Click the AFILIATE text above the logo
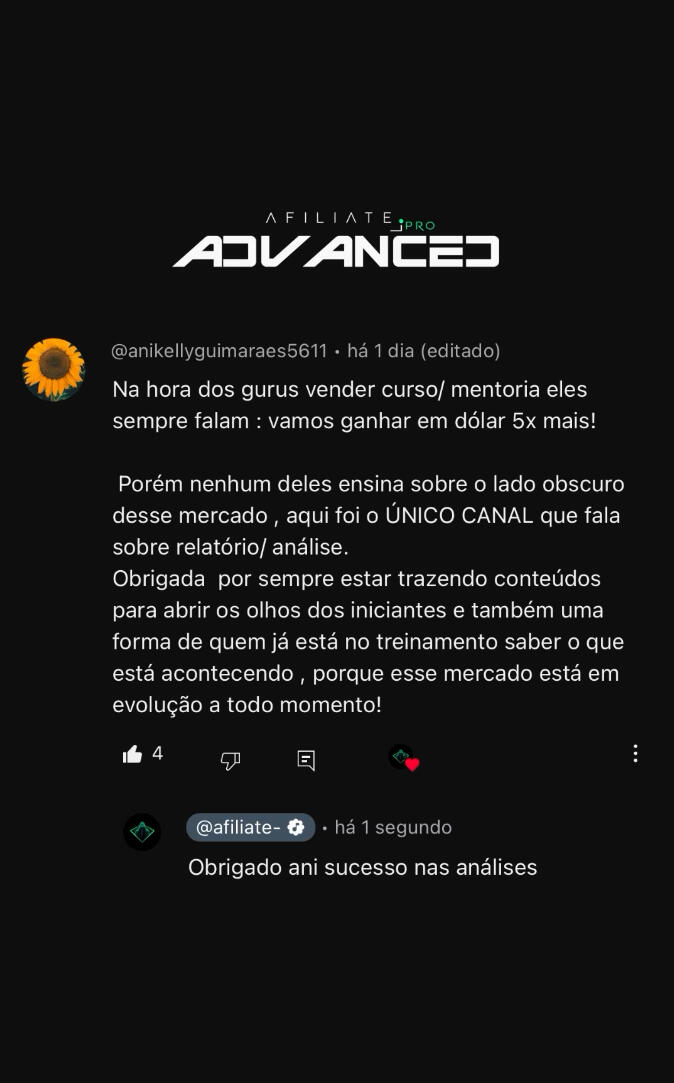The height and width of the screenshot is (1083, 674). point(330,218)
